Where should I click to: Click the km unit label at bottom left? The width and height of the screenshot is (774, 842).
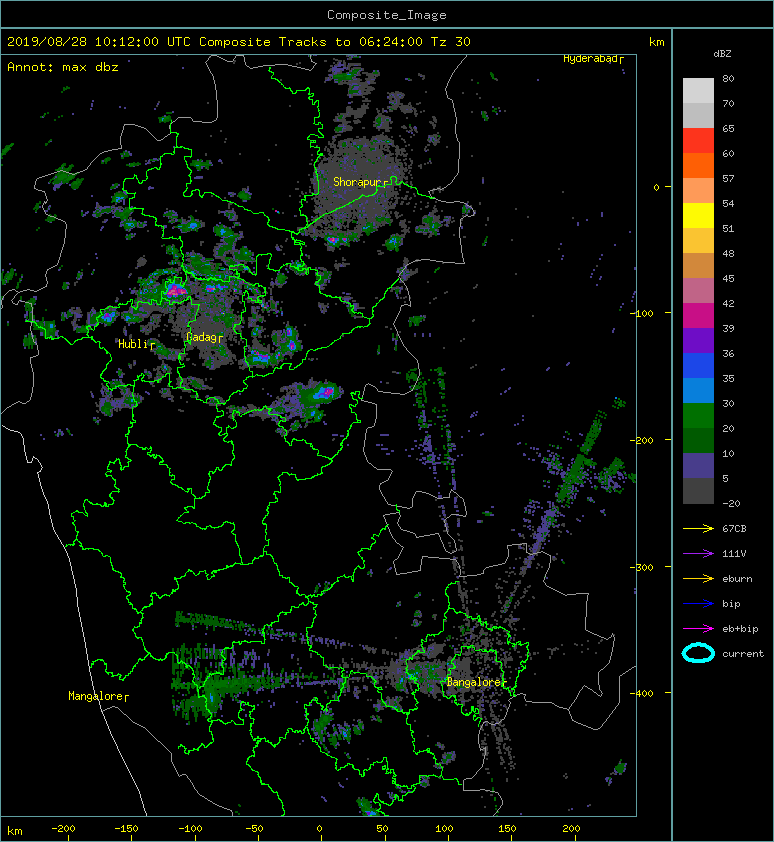tap(15, 831)
